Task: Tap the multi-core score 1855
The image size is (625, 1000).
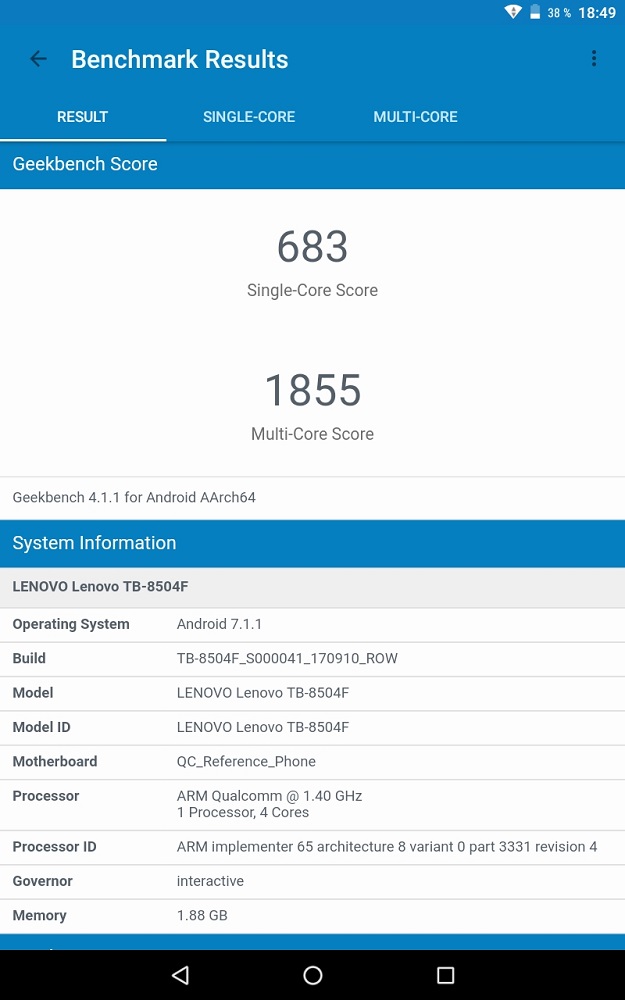Action: 312,390
